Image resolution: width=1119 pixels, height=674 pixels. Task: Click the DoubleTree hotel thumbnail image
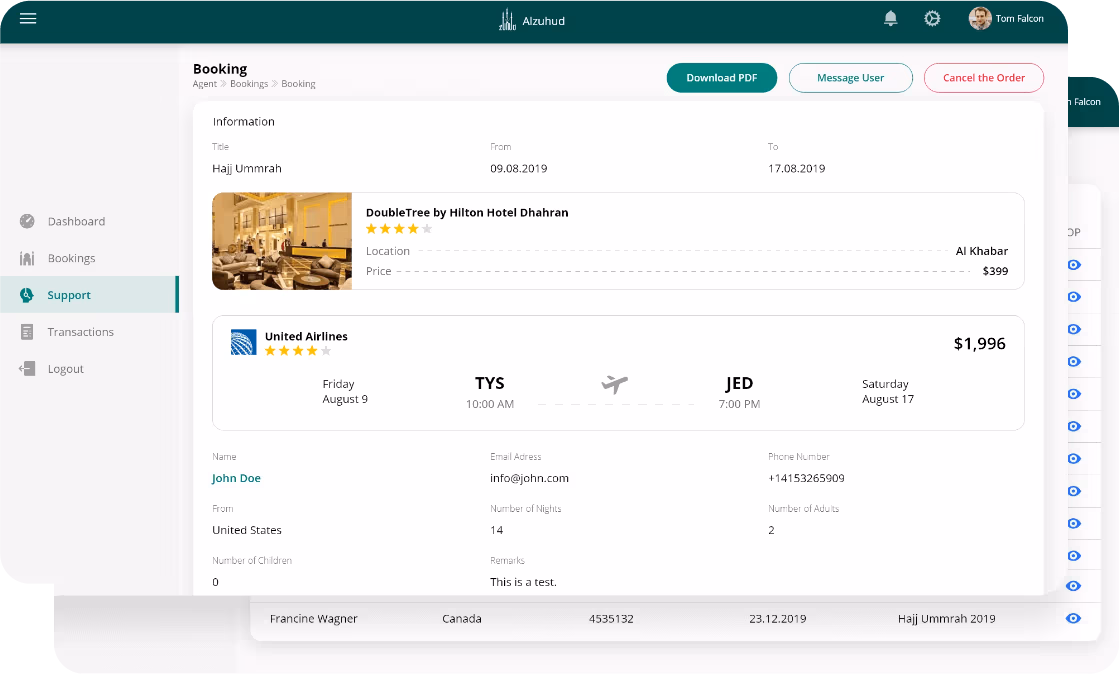pyautogui.click(x=282, y=241)
